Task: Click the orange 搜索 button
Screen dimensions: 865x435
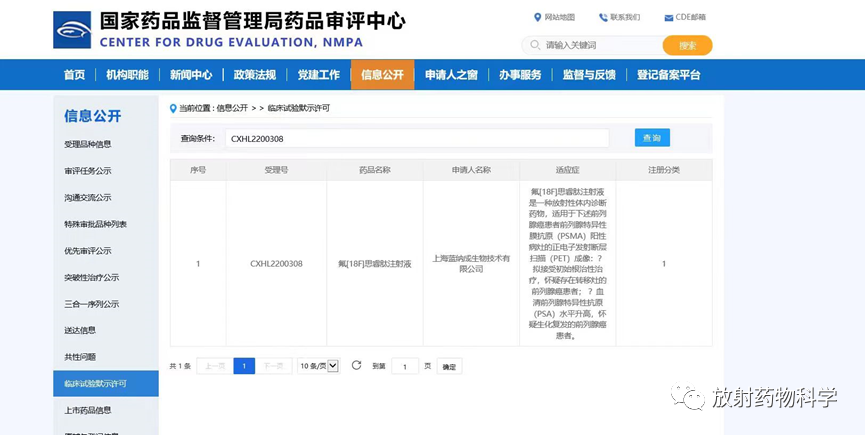Action: tap(687, 45)
